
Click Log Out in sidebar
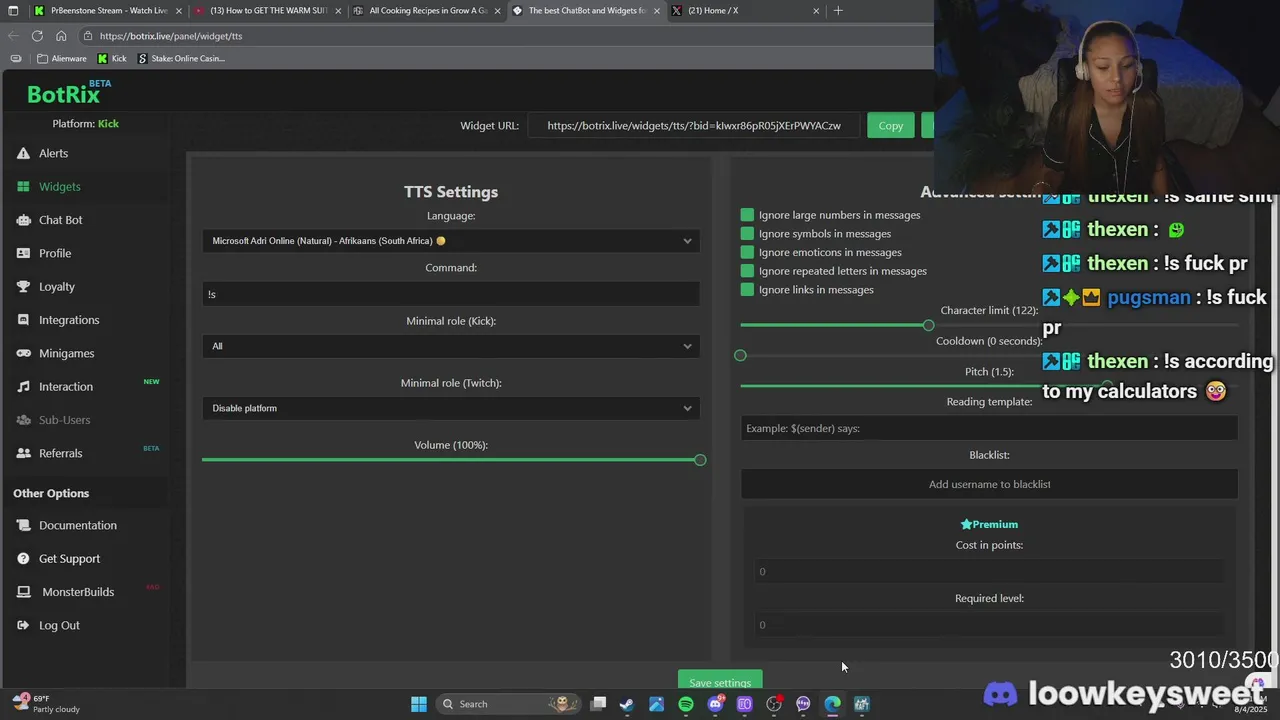[x=59, y=625]
